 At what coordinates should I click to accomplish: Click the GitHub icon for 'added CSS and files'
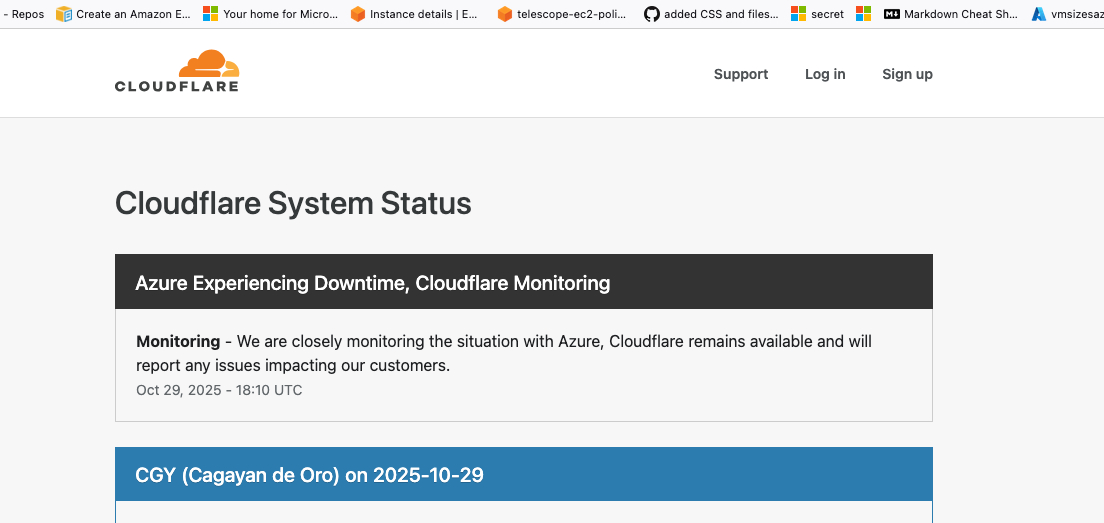652,14
